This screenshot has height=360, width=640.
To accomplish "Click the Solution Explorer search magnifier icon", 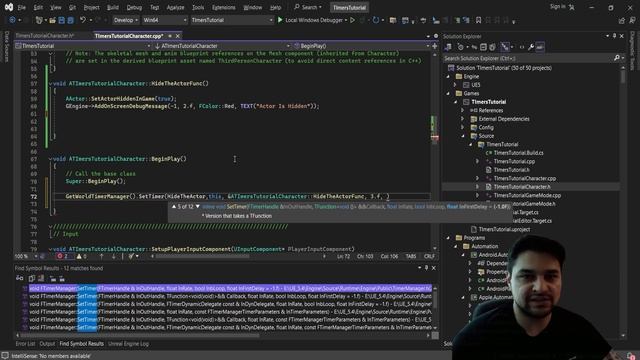I will [x=617, y=58].
